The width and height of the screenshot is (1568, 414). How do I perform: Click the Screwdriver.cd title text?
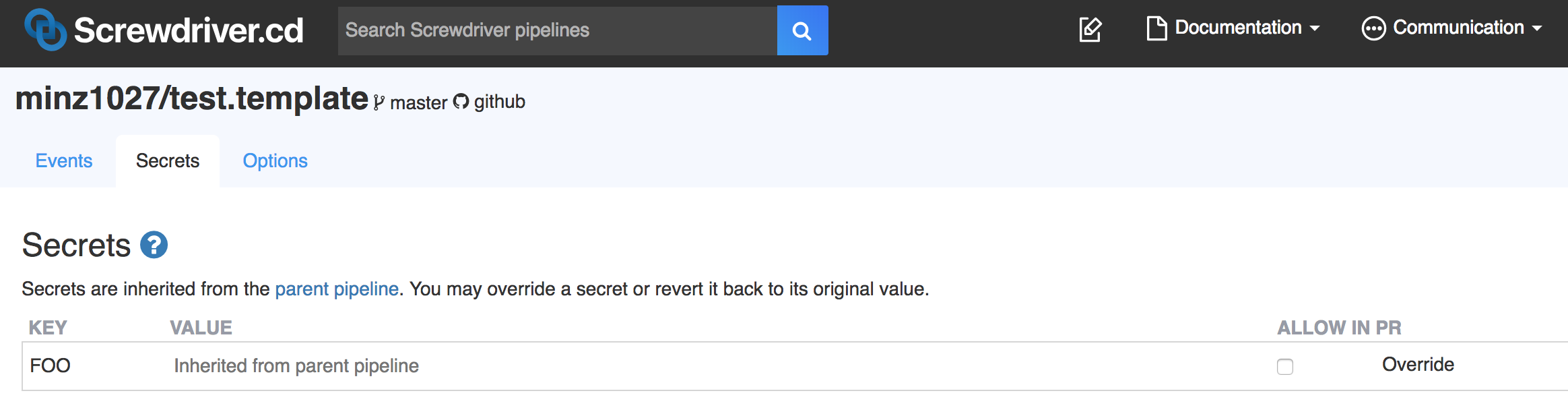click(189, 30)
